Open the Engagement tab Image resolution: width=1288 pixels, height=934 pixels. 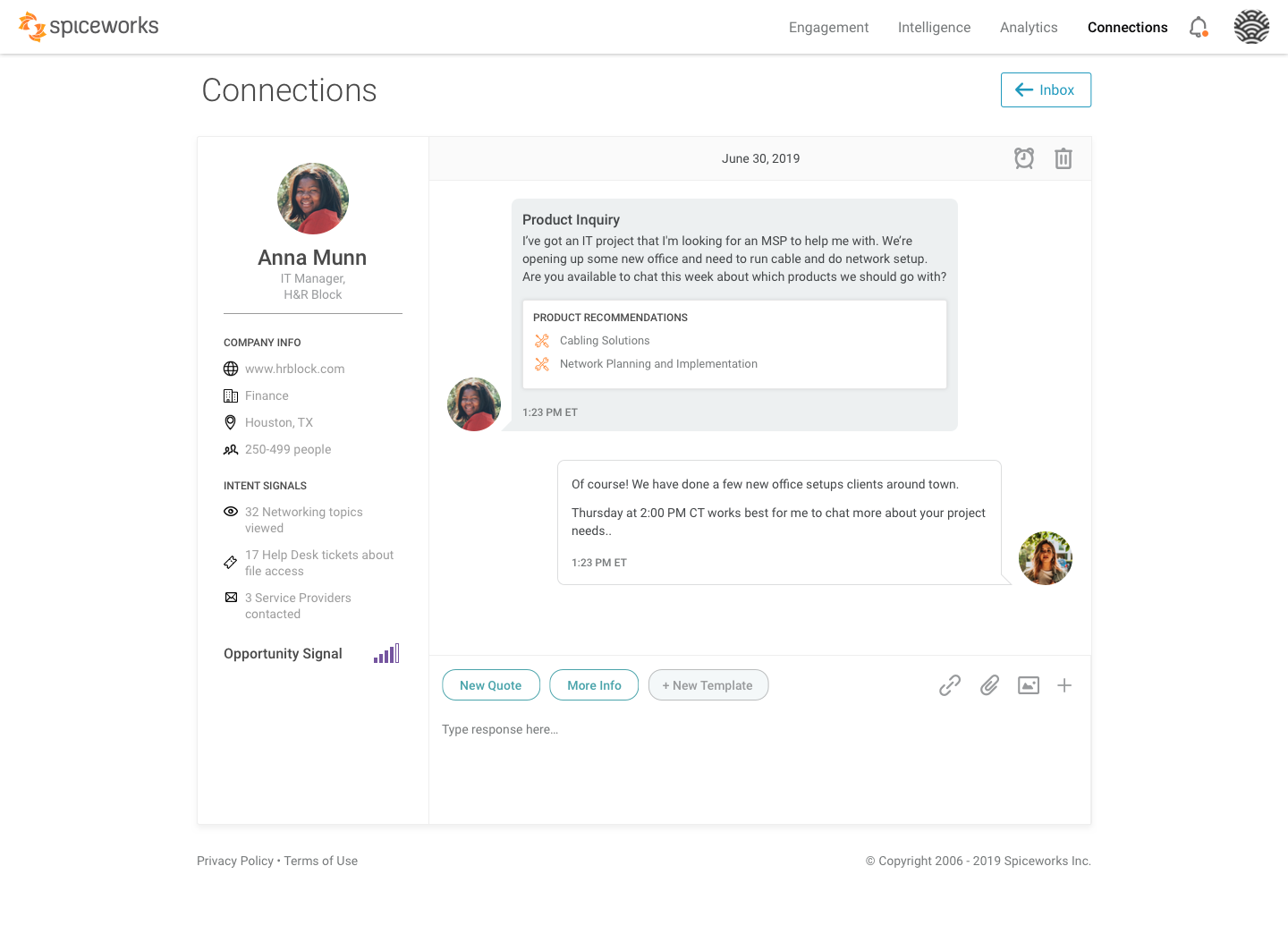click(828, 28)
